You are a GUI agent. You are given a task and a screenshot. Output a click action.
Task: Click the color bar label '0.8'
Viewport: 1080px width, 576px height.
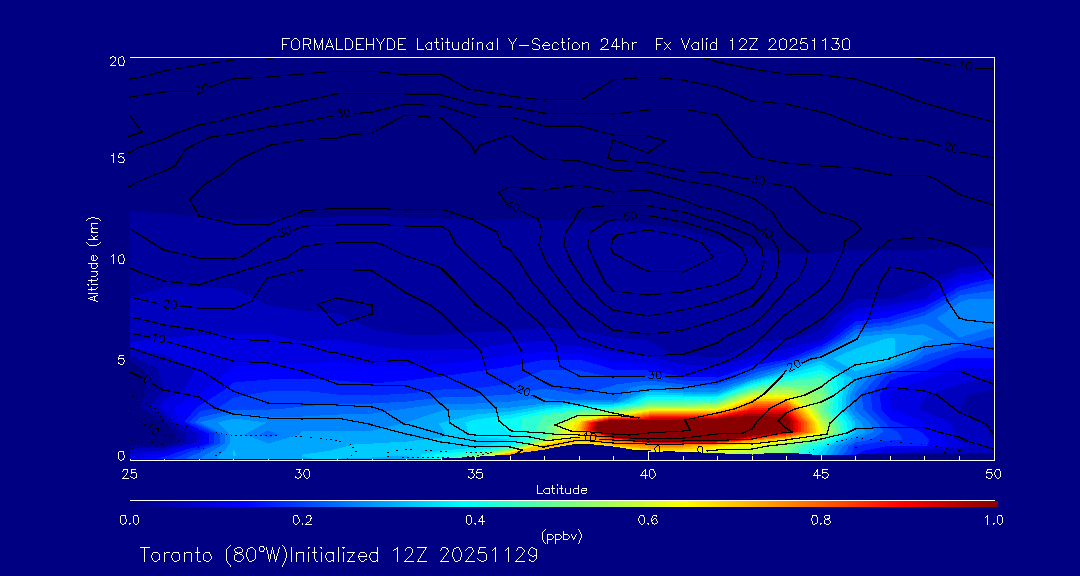[x=821, y=520]
